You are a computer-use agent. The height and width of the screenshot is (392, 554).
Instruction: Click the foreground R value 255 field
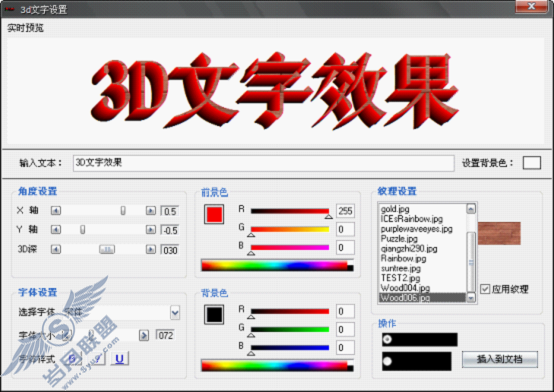(x=345, y=211)
